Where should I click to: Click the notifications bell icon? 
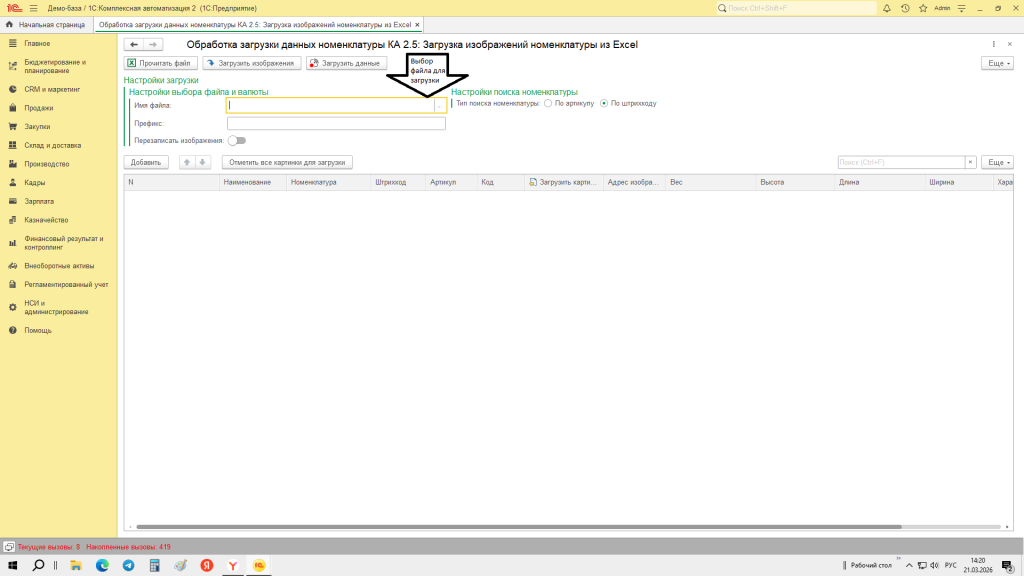coord(887,8)
